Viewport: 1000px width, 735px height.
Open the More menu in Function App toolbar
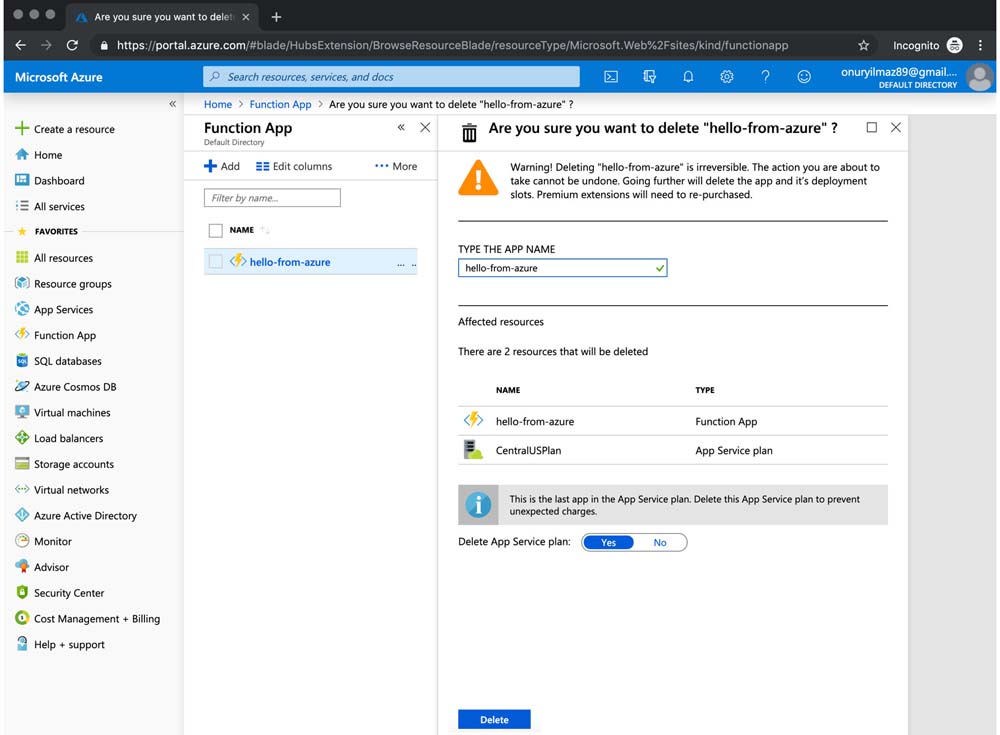click(396, 166)
